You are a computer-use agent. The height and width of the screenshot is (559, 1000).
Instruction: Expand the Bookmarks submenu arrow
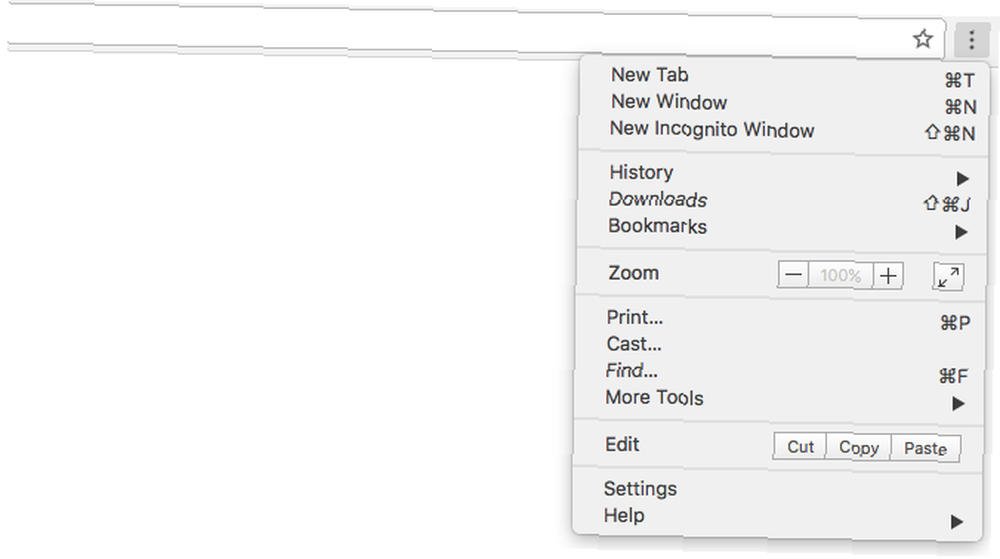[x=961, y=232]
